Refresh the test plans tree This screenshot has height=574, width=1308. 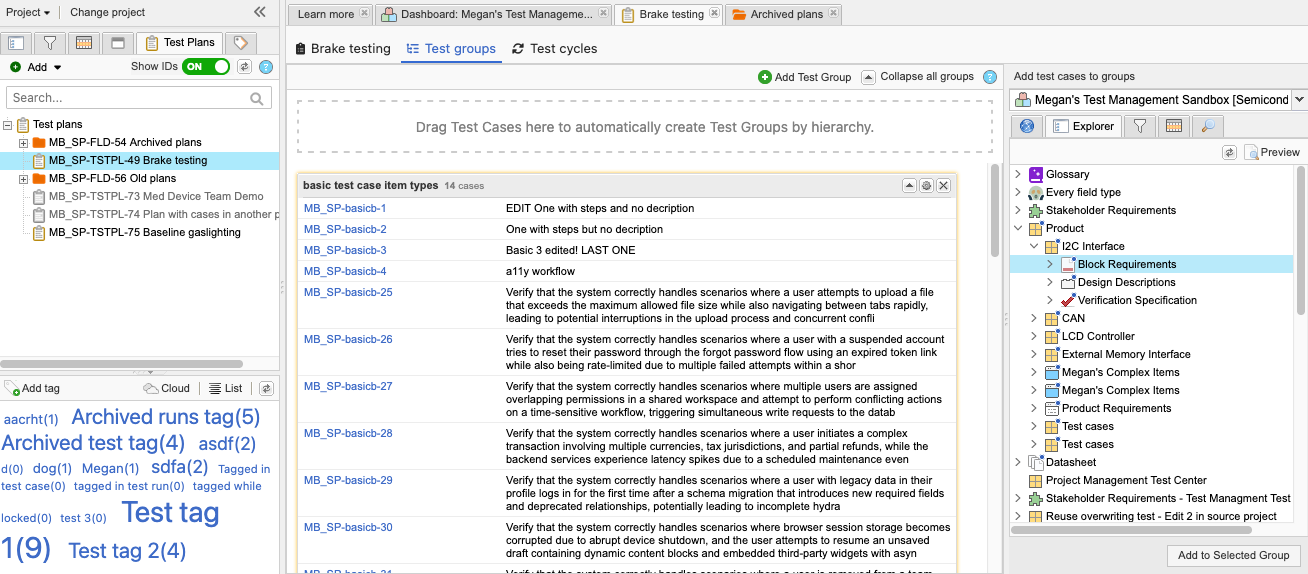(245, 67)
